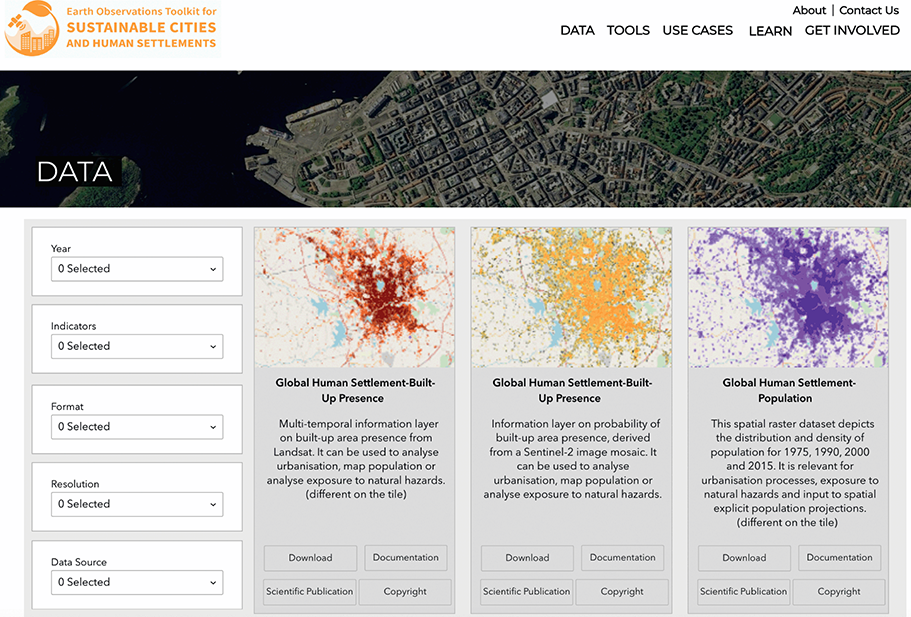This screenshot has width=911, height=617.
Task: View Scientific Publication for Landsat Built-Up card
Action: 309,591
